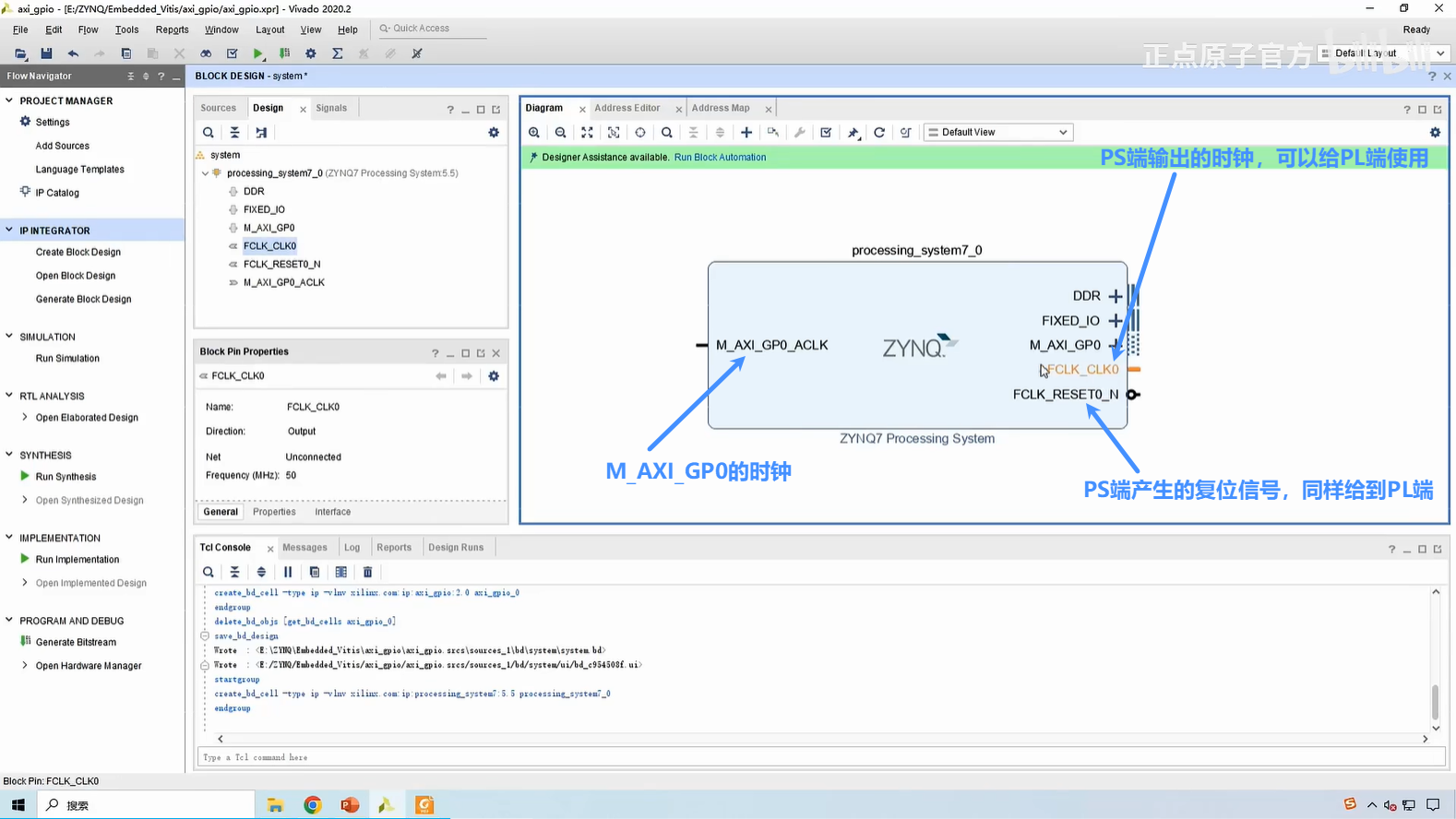Open the Design Runs tab
Image resolution: width=1456 pixels, height=819 pixels.
pos(456,548)
